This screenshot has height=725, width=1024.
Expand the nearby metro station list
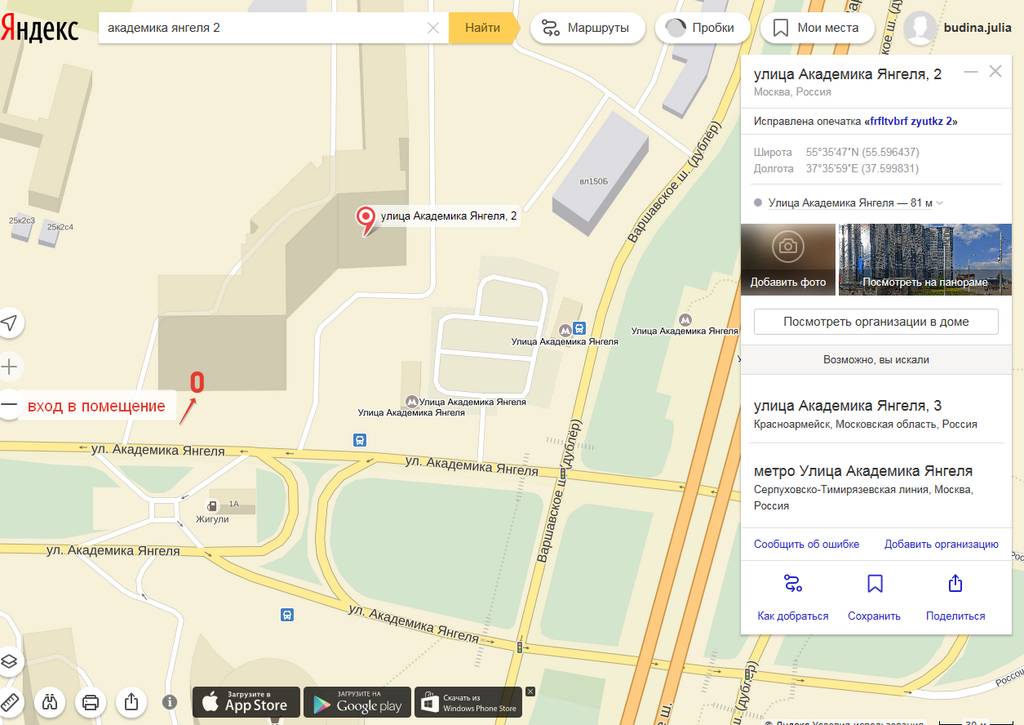click(x=940, y=203)
